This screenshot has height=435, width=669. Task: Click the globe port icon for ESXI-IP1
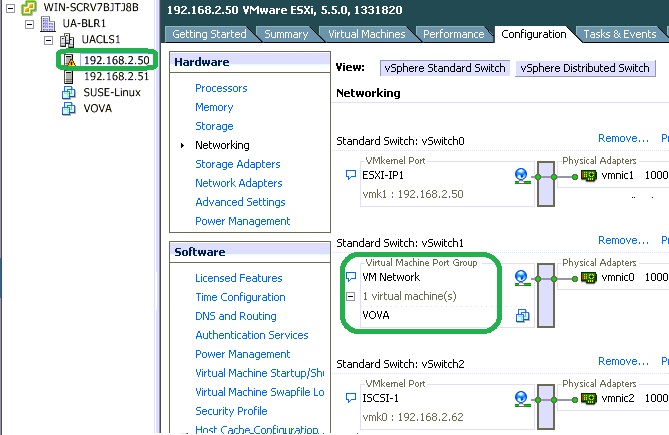521,176
